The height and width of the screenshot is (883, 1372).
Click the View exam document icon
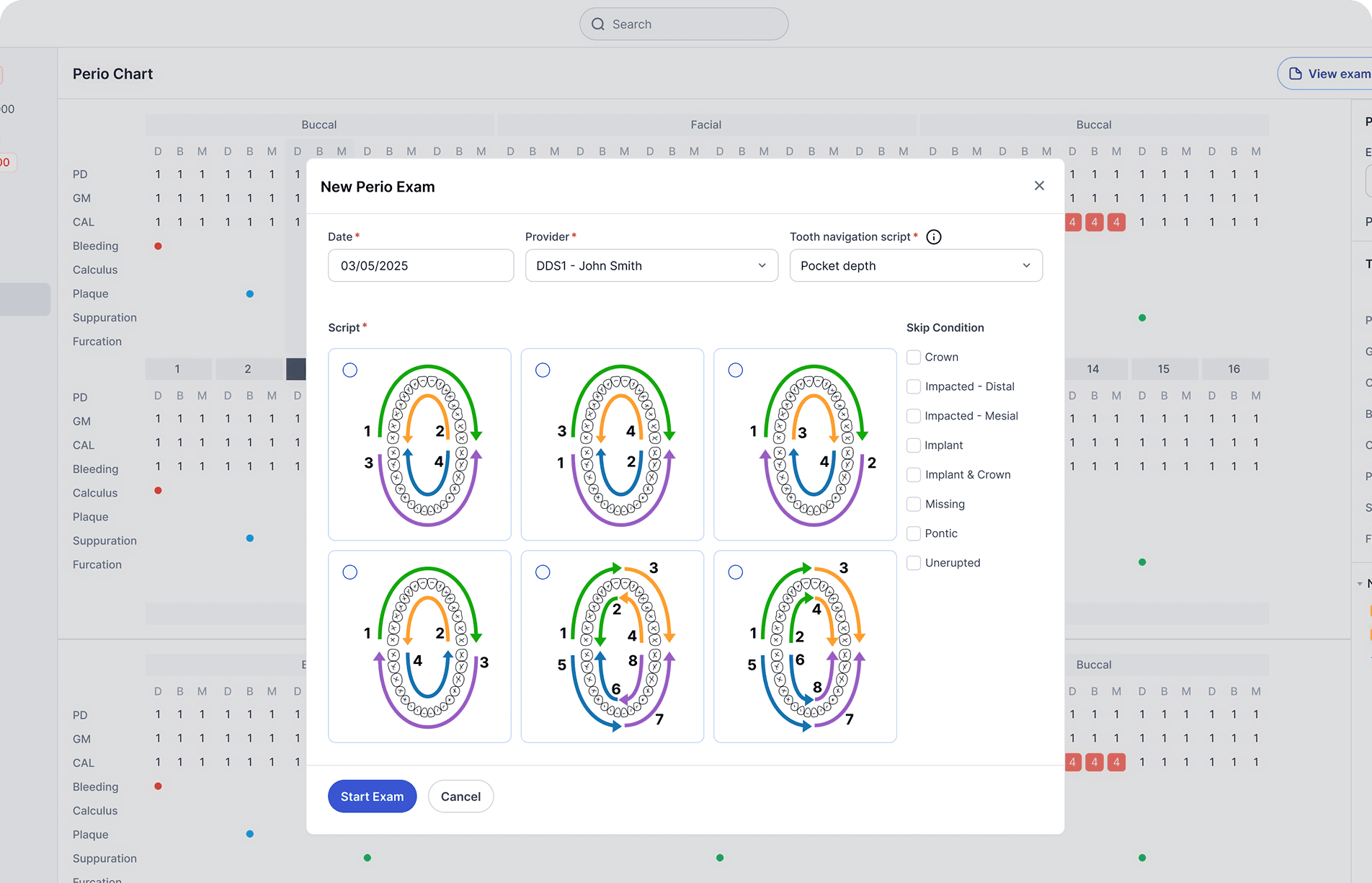click(x=1295, y=74)
